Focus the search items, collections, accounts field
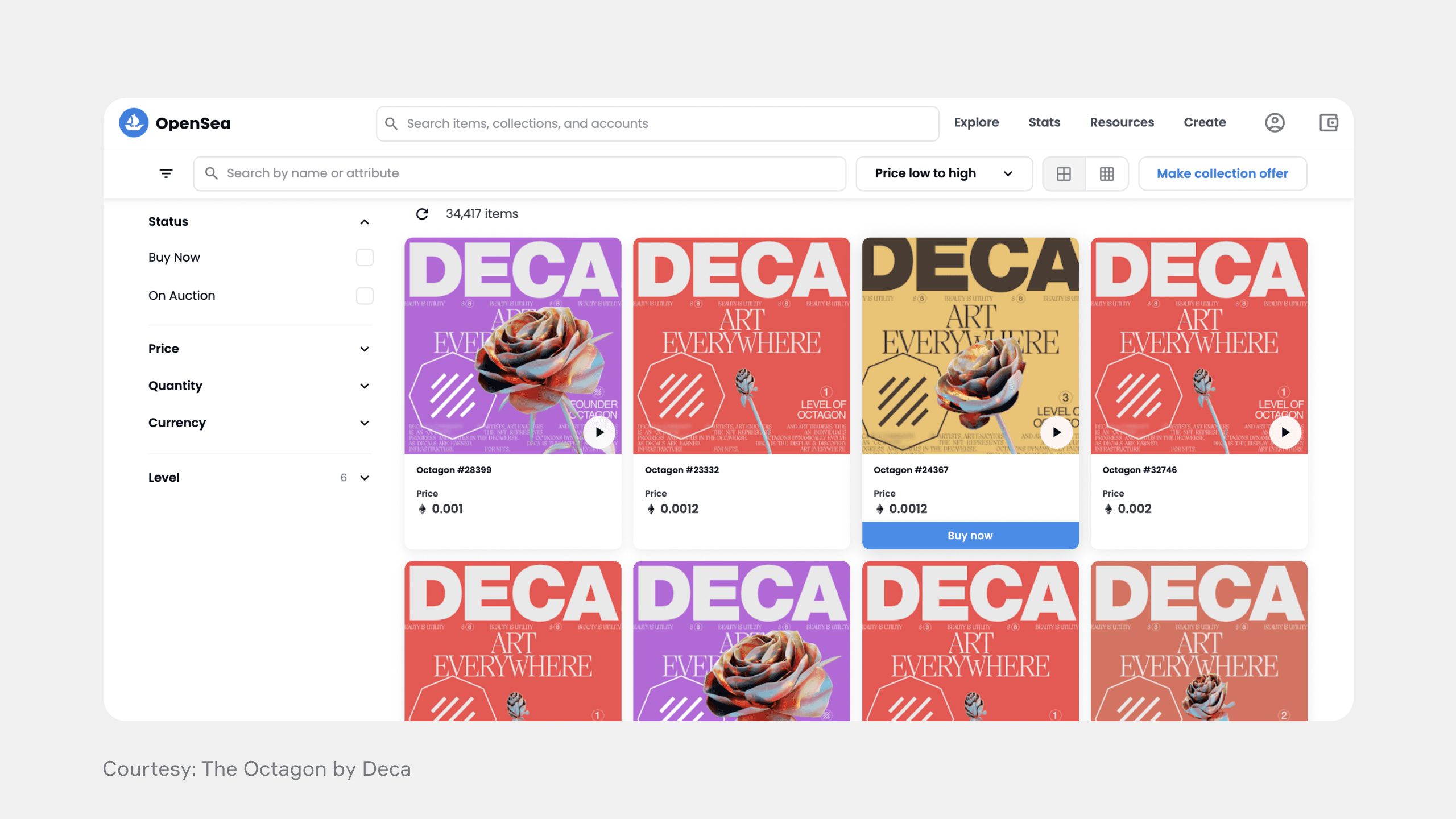This screenshot has width=1456, height=819. [657, 124]
